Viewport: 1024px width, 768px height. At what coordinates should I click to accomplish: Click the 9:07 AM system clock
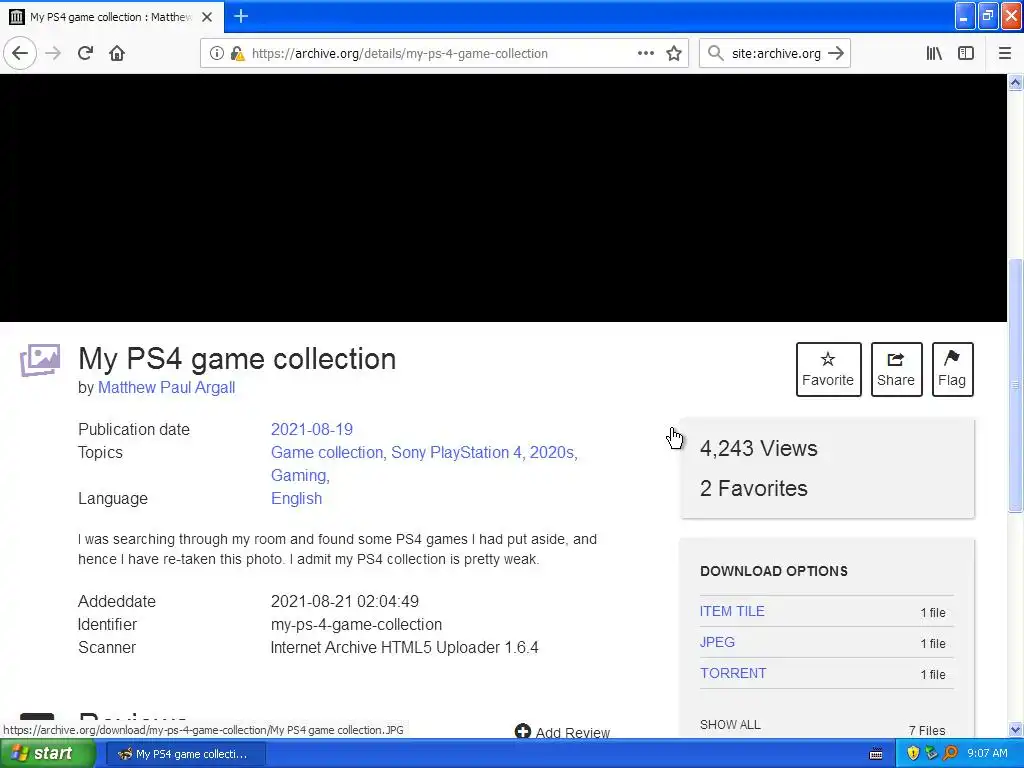987,754
